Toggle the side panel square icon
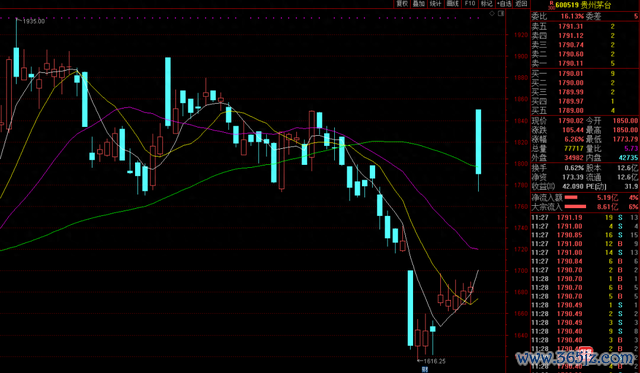 point(501,13)
